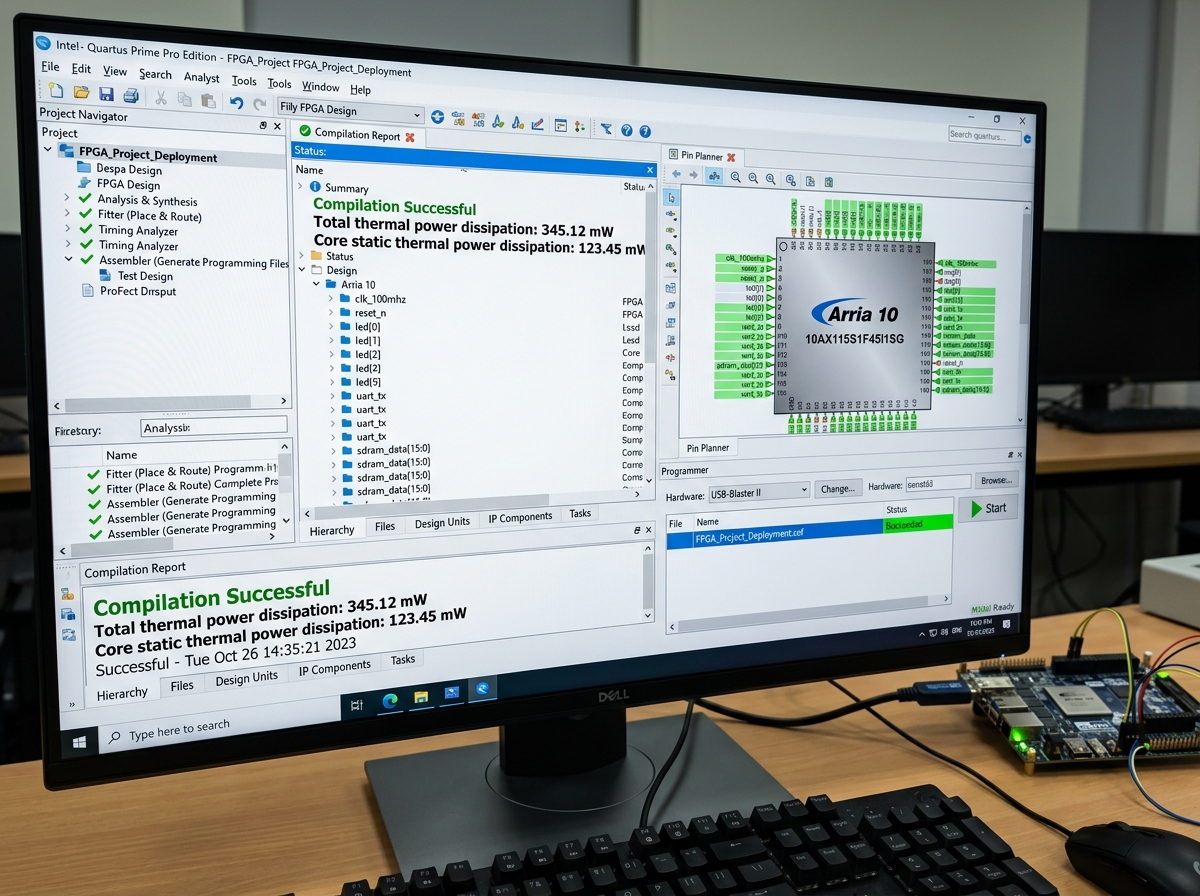Close the Project Navigator panel with its X
This screenshot has height=896, width=1200.
277,125
